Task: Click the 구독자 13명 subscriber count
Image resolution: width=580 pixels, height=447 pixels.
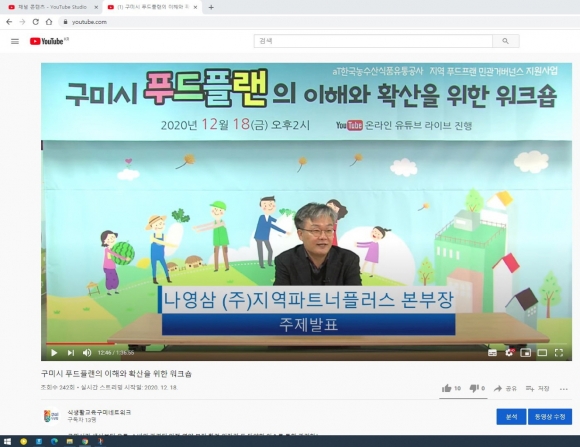Action: (x=82, y=420)
